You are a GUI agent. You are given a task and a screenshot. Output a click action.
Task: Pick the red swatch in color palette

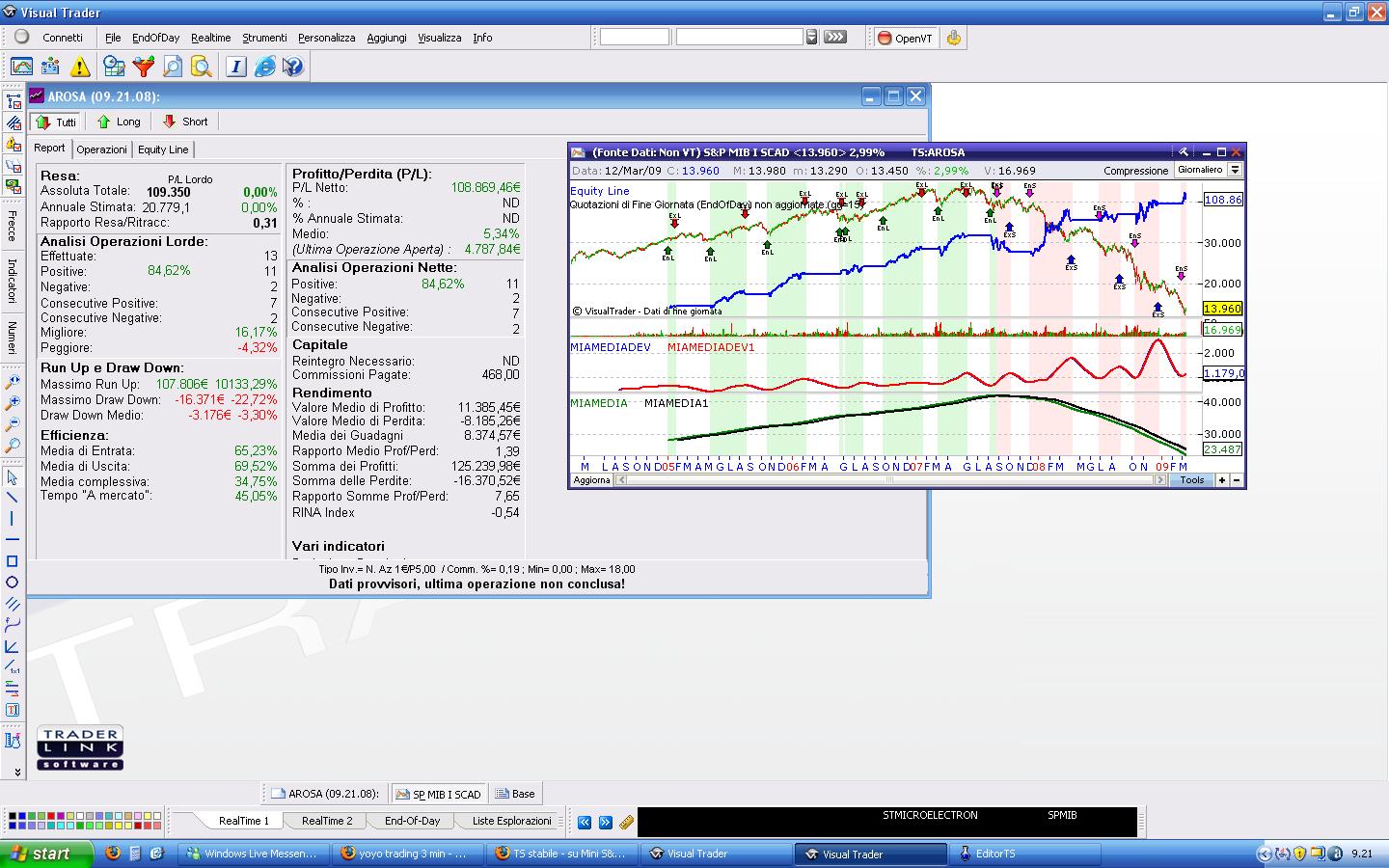tap(52, 816)
